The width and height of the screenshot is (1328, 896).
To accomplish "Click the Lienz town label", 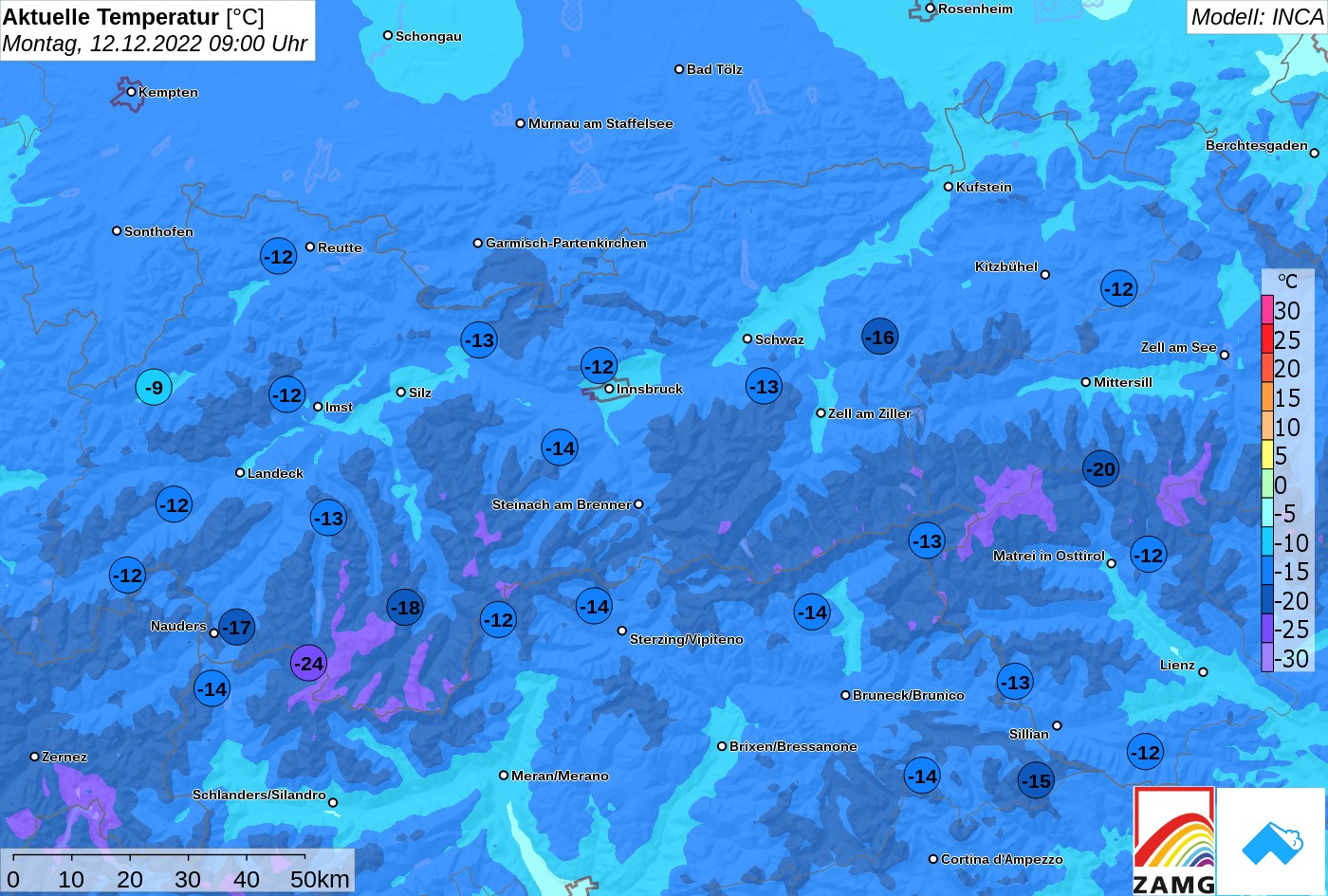I will [1177, 665].
